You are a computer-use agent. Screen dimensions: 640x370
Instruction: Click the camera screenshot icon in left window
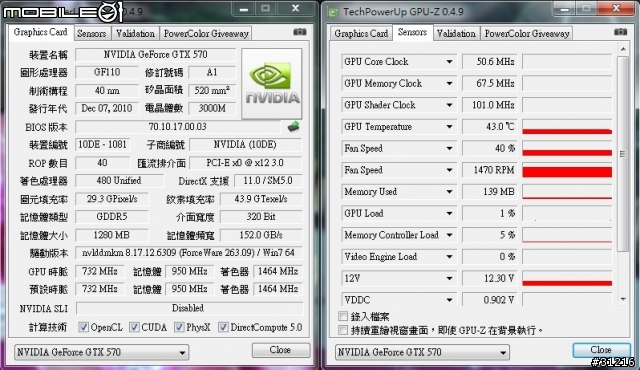pyautogui.click(x=300, y=32)
